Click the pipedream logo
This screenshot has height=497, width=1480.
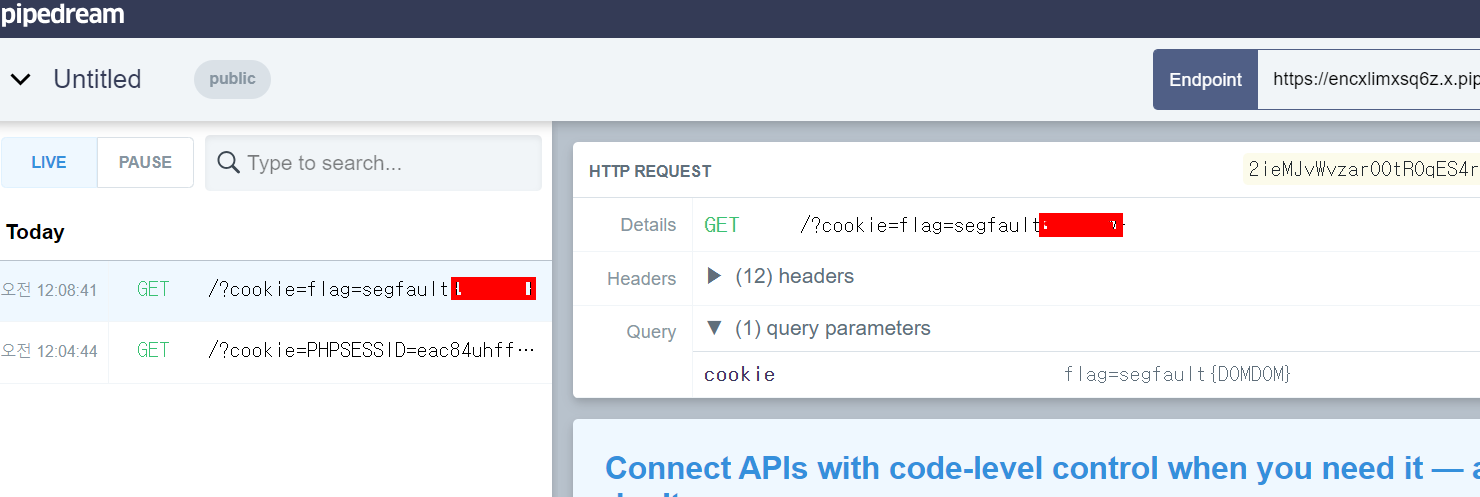point(62,16)
